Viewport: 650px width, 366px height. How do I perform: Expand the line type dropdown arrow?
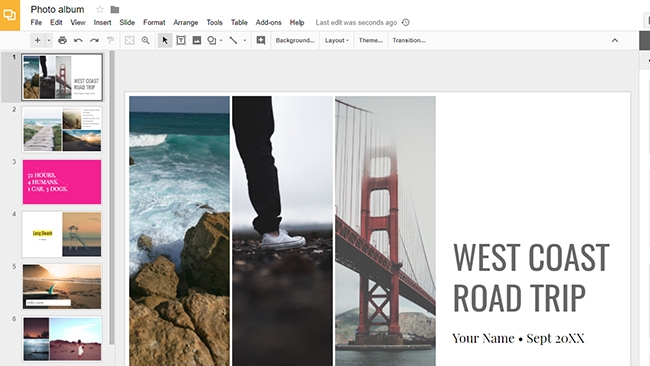(x=245, y=40)
